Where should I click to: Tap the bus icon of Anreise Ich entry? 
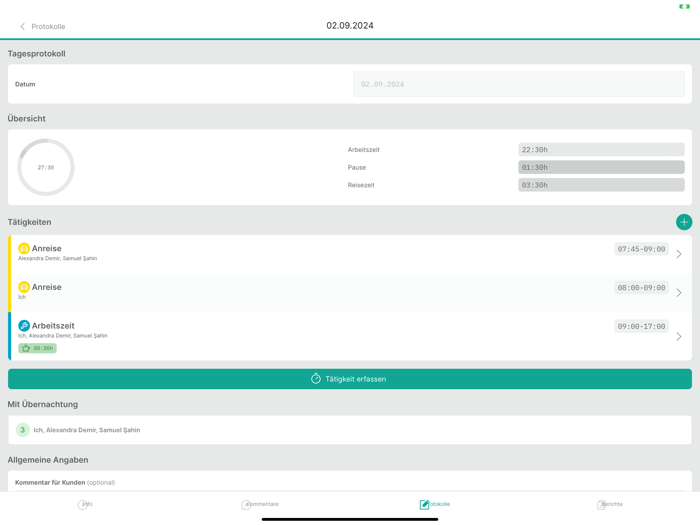point(24,287)
